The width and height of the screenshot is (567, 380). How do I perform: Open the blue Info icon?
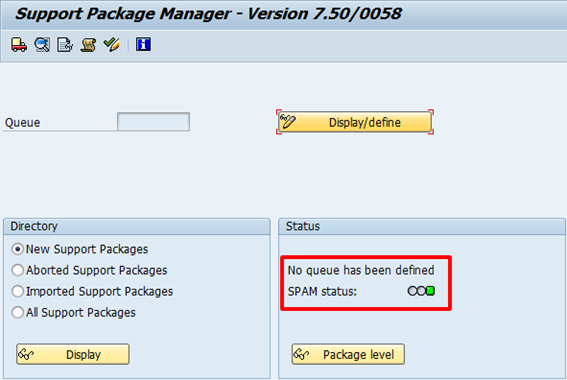143,44
